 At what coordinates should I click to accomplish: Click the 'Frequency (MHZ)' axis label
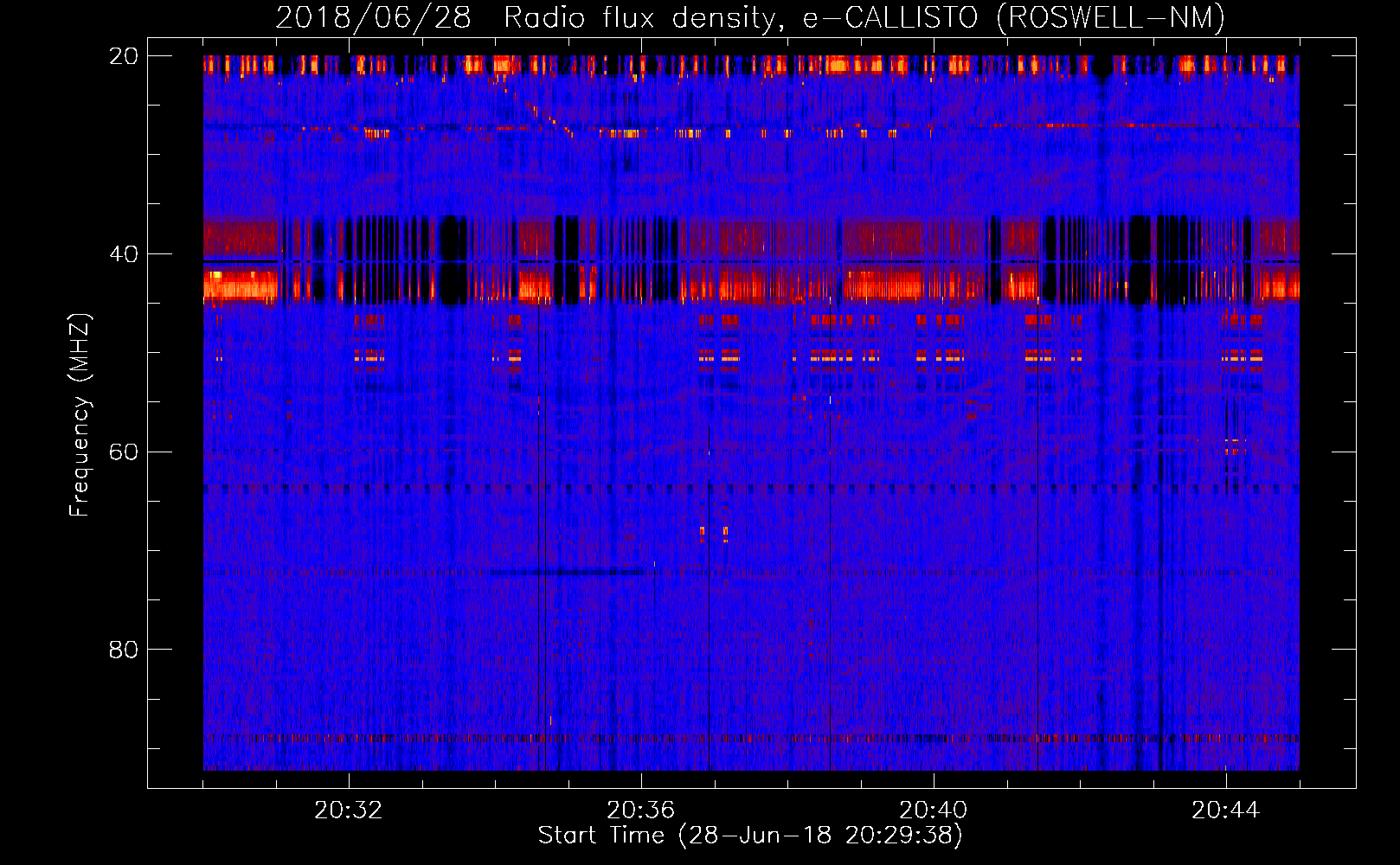click(80, 415)
